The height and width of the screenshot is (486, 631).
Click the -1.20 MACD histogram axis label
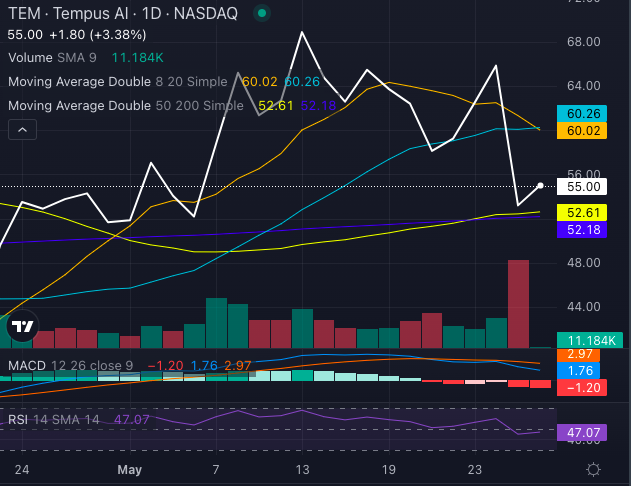pos(582,388)
